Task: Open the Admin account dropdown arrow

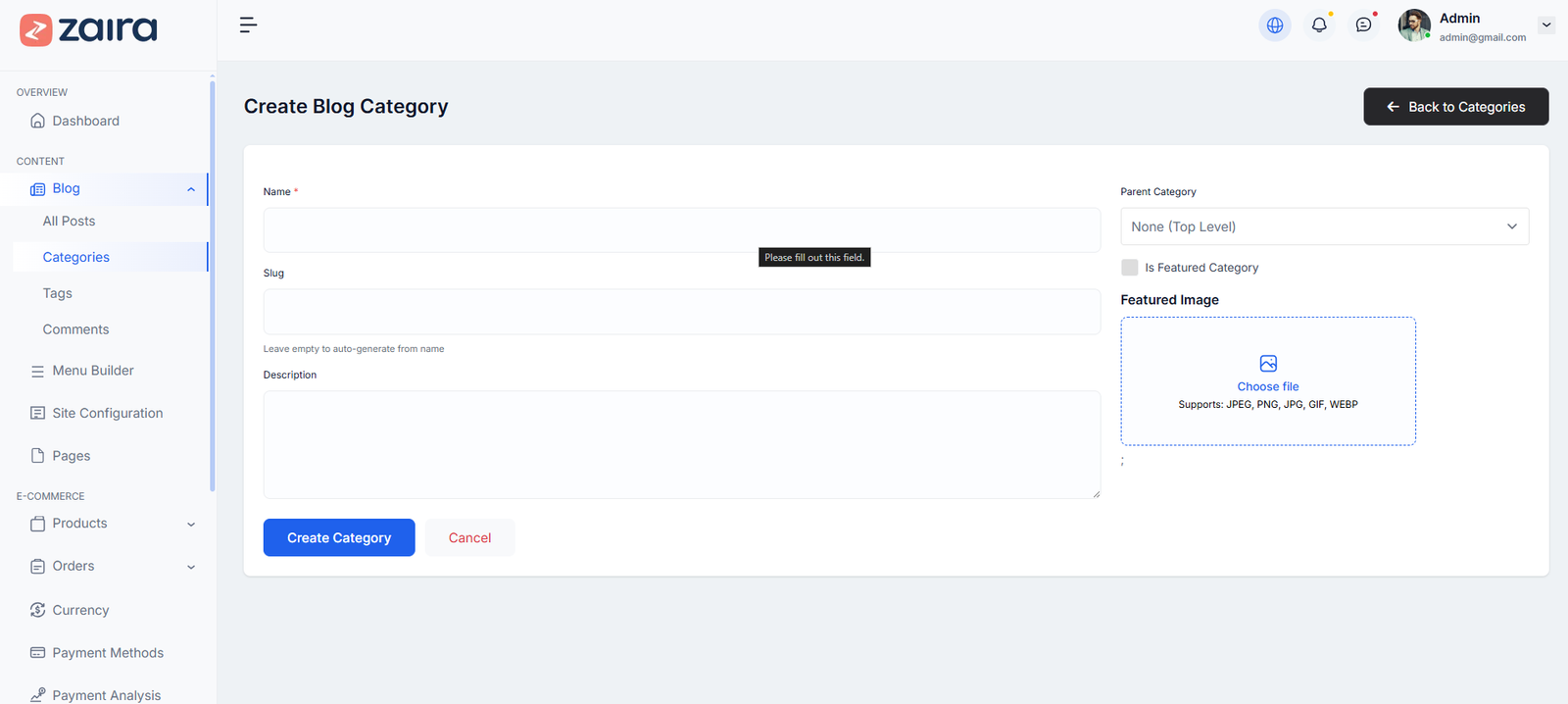Action: pyautogui.click(x=1546, y=25)
